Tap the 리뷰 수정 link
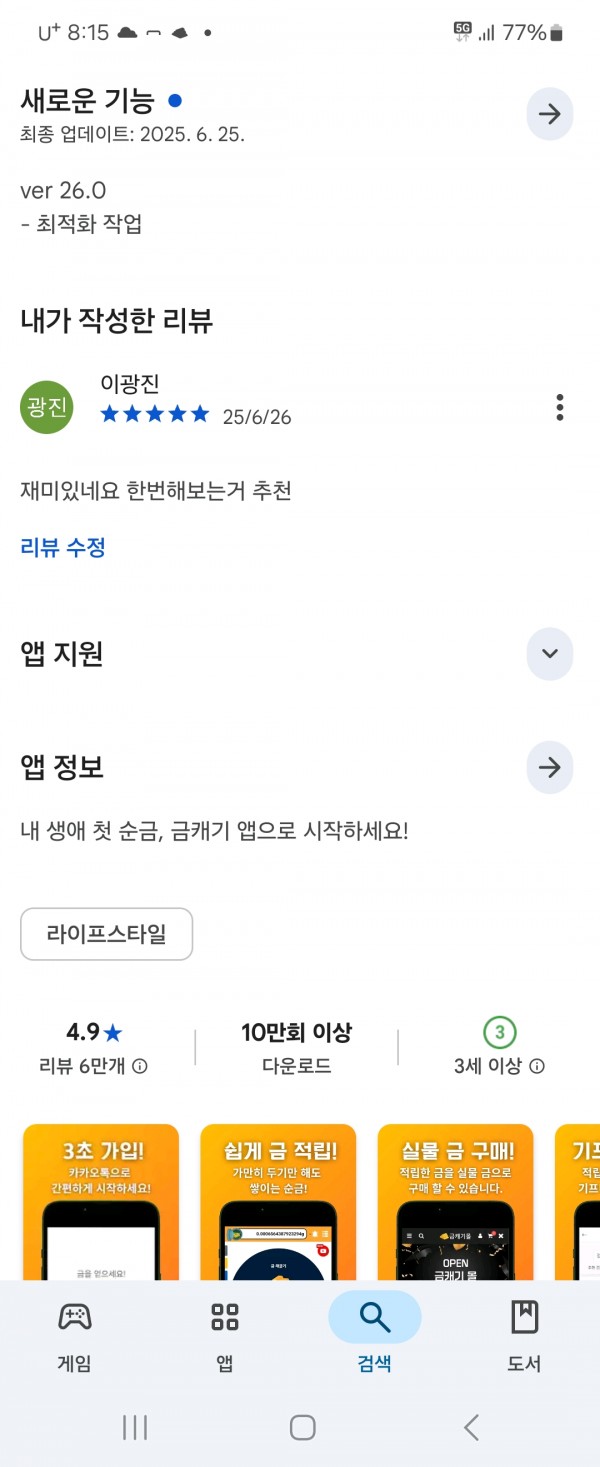This screenshot has height=1467, width=600. (63, 547)
